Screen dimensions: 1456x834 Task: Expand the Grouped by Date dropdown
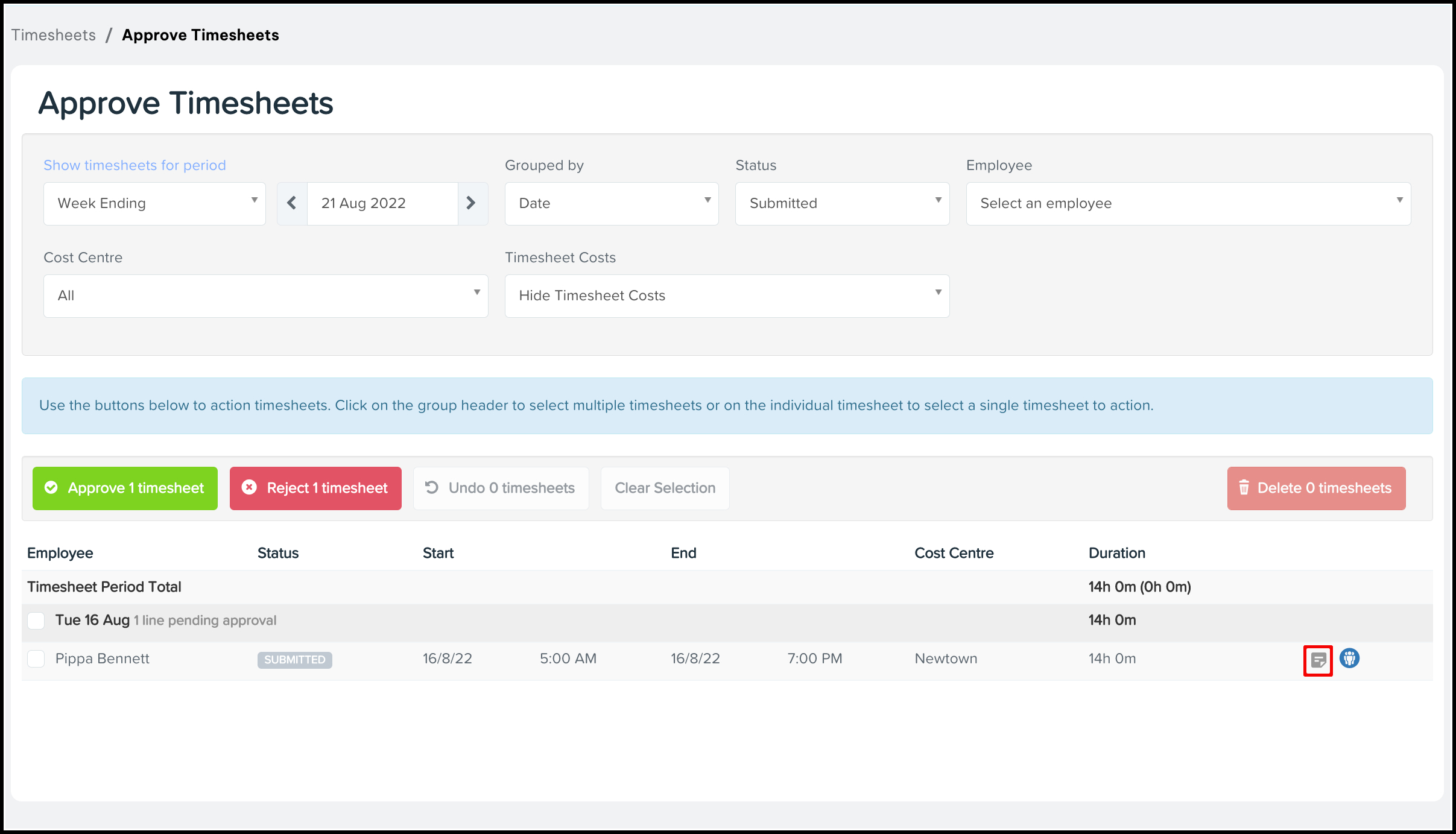611,203
